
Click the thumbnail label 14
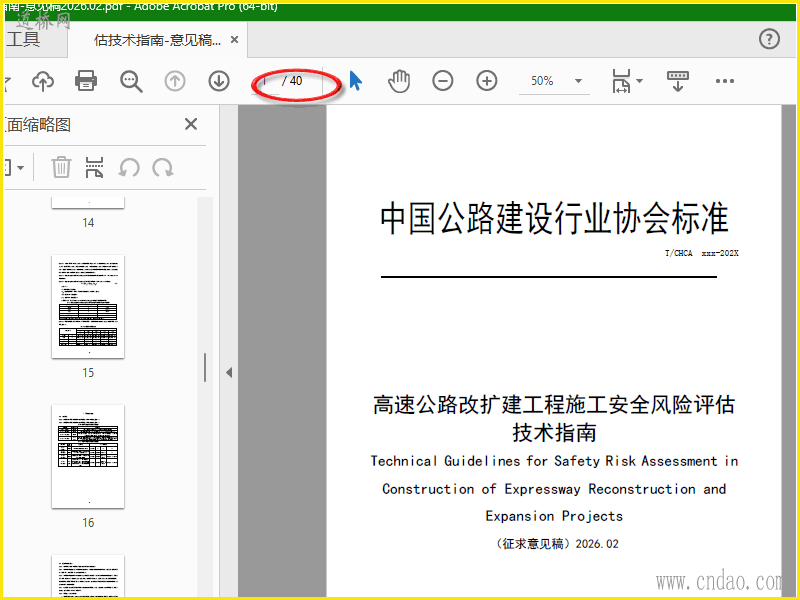click(88, 223)
